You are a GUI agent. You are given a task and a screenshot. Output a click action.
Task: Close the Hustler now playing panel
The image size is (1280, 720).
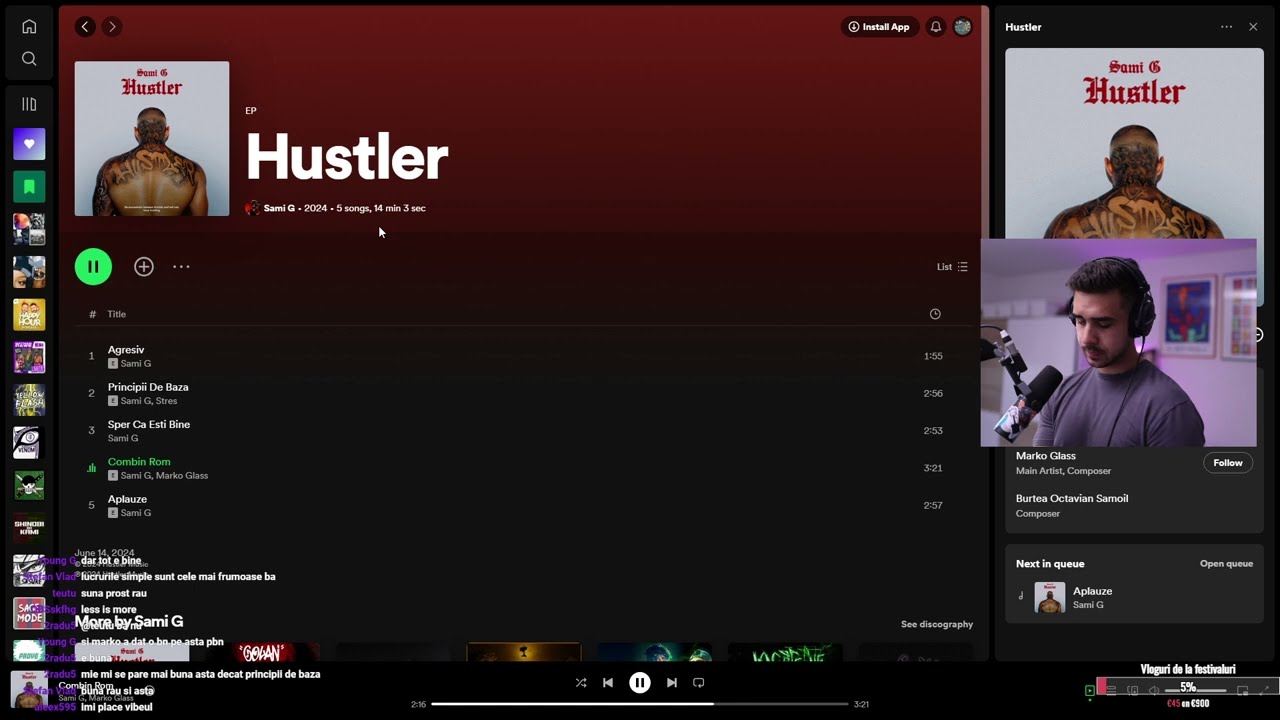tap(1253, 27)
